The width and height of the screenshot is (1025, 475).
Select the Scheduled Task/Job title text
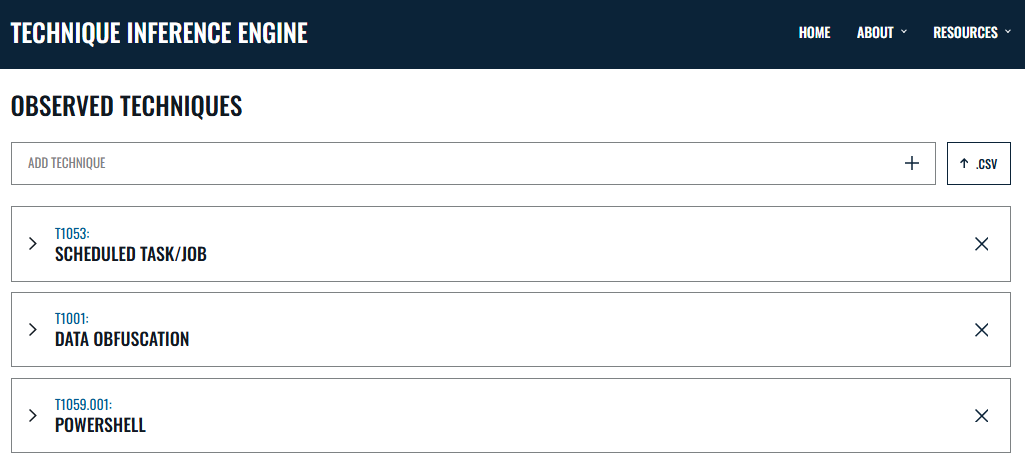(131, 254)
